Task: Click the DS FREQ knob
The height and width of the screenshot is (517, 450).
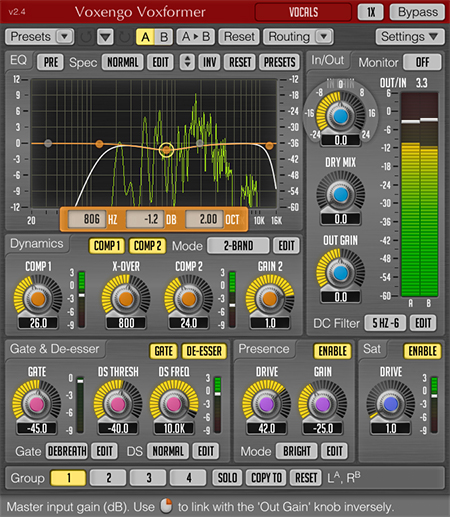Action: click(174, 404)
